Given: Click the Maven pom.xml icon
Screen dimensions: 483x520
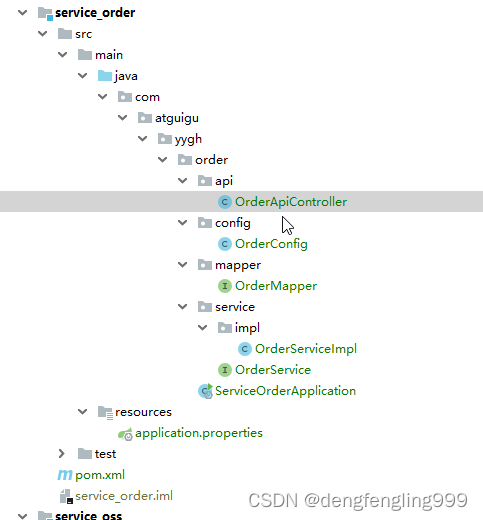Looking at the screenshot, I should point(65,475).
